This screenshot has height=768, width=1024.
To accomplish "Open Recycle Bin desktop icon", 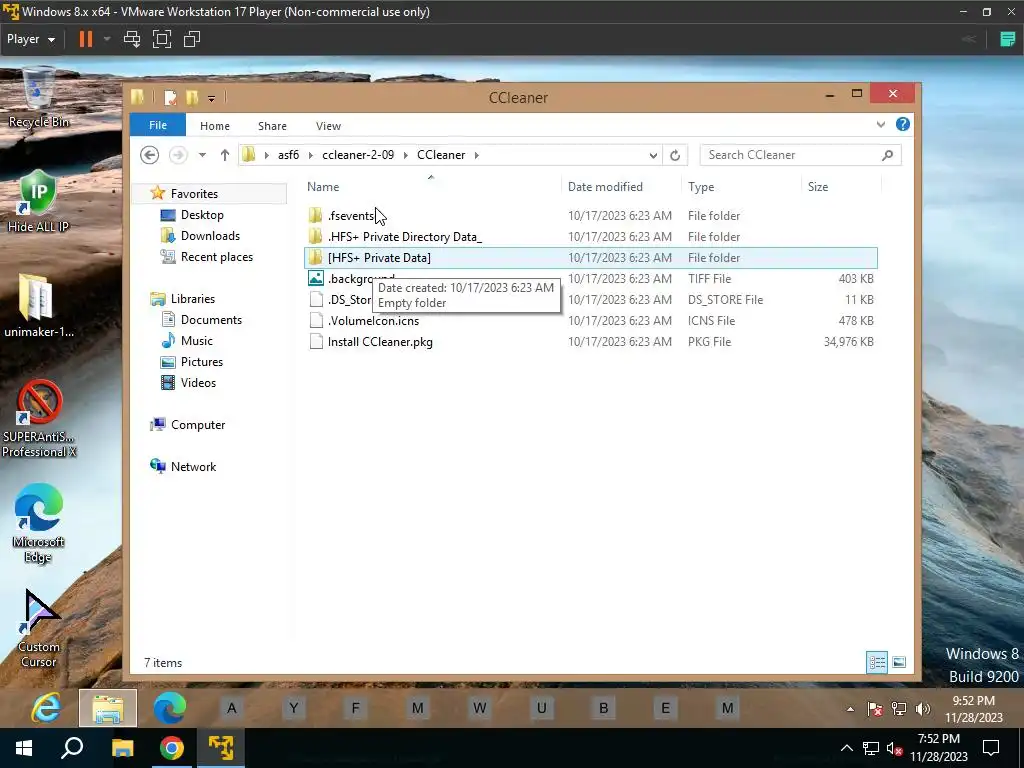I will pos(39,97).
